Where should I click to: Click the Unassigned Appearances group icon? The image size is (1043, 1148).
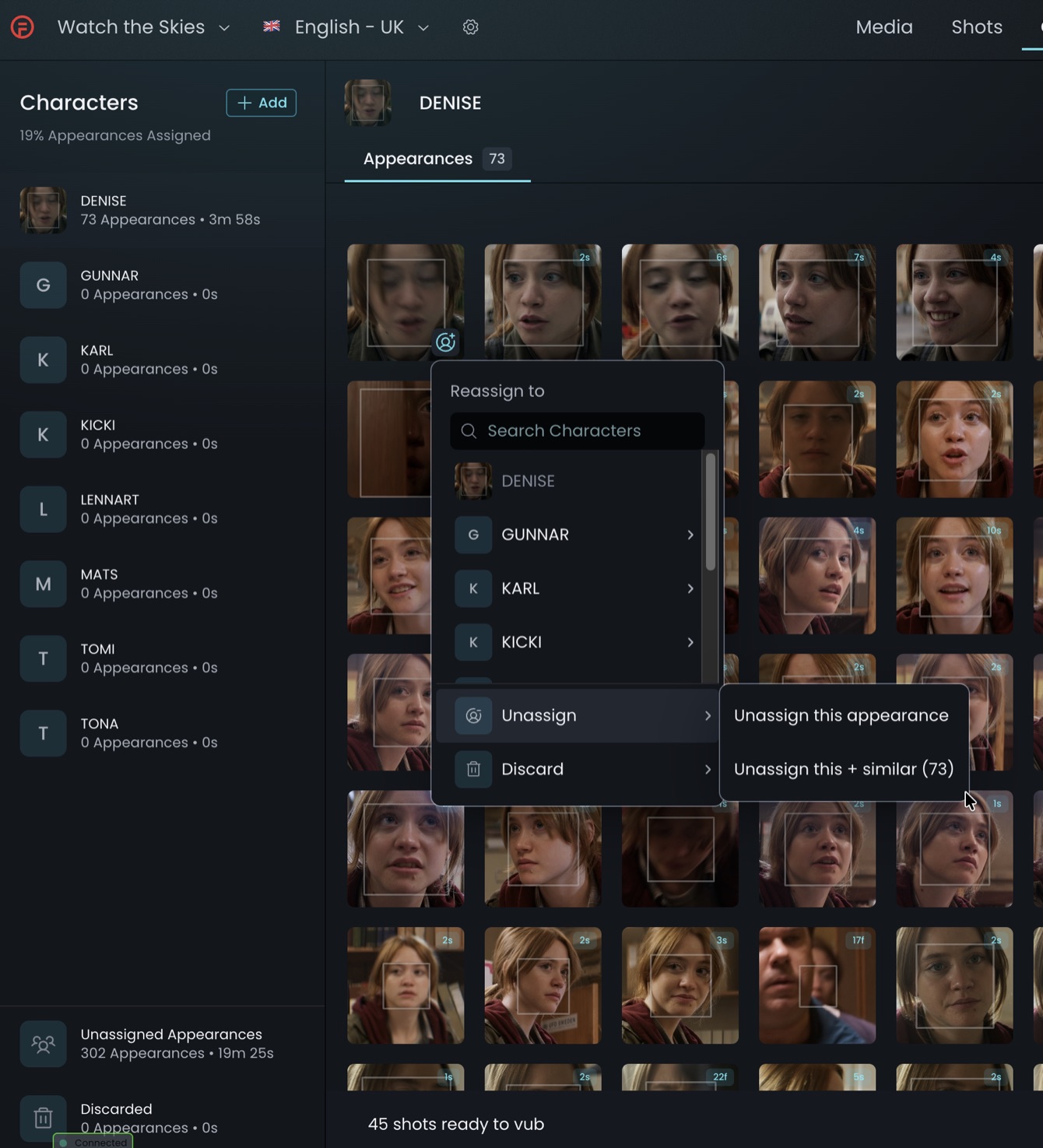(x=43, y=1044)
